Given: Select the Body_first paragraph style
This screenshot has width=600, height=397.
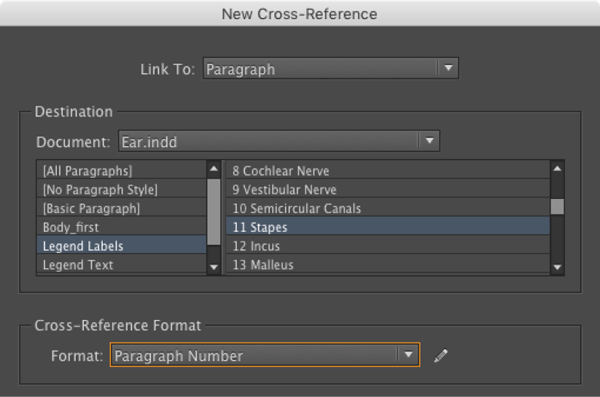Looking at the screenshot, I should coord(122,227).
